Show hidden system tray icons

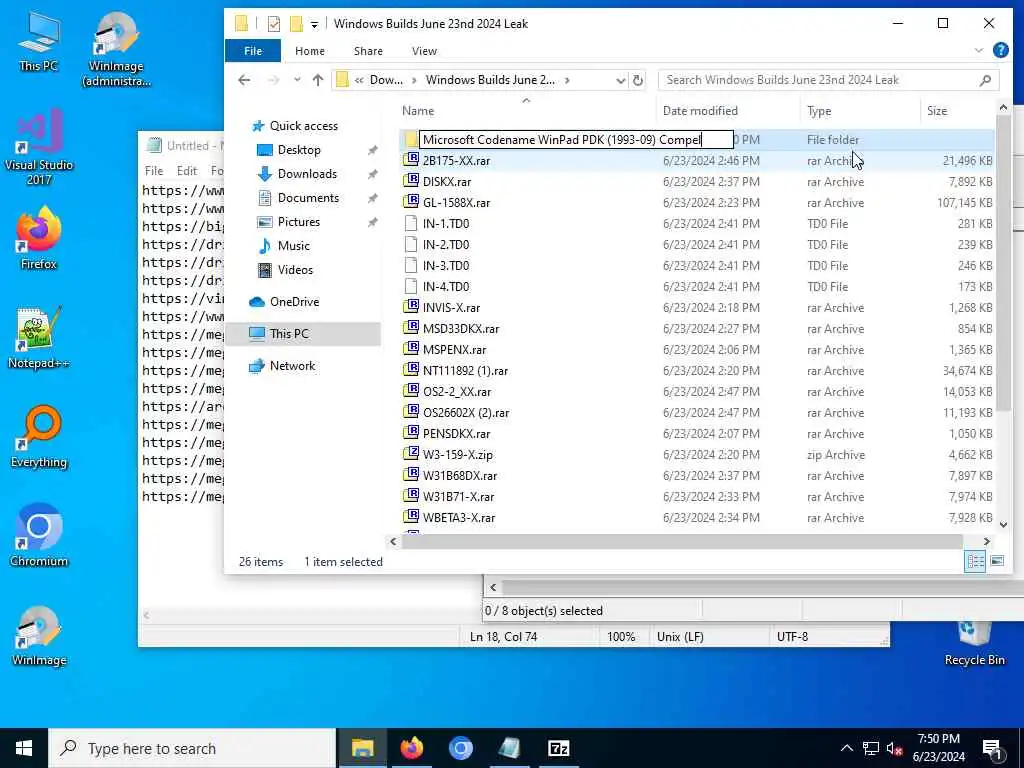click(846, 748)
